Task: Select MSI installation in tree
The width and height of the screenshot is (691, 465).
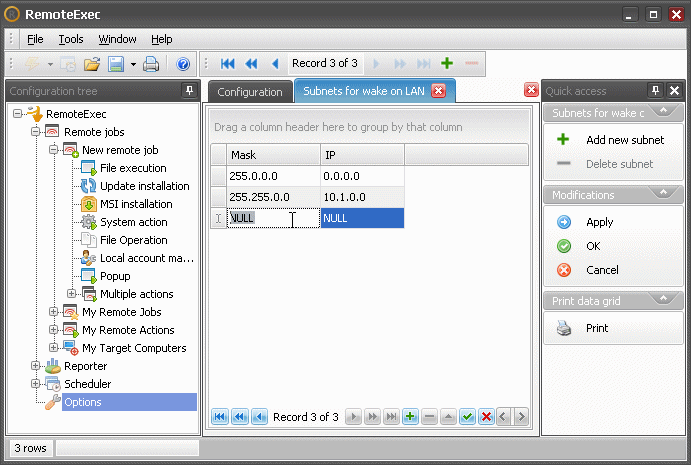Action: click(136, 204)
